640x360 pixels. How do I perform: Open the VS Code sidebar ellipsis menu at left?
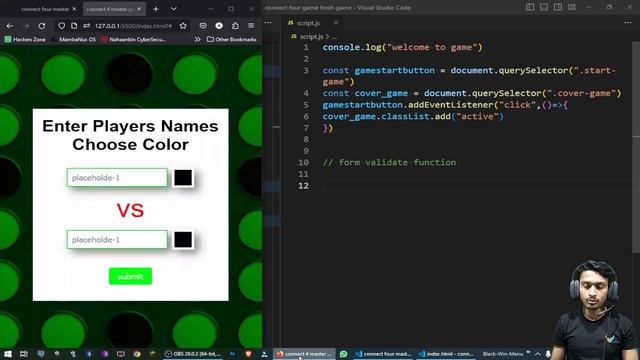(x=268, y=23)
